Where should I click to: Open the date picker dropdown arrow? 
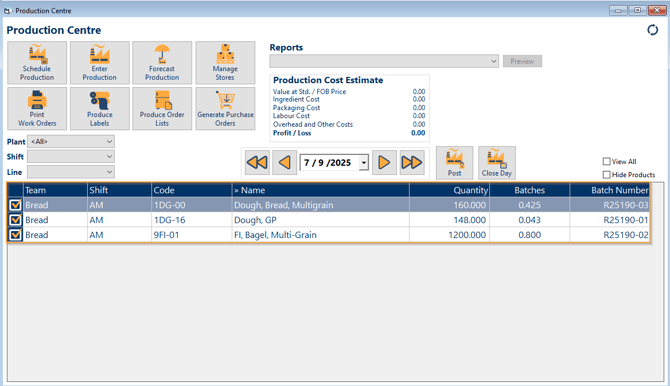pyautogui.click(x=364, y=163)
